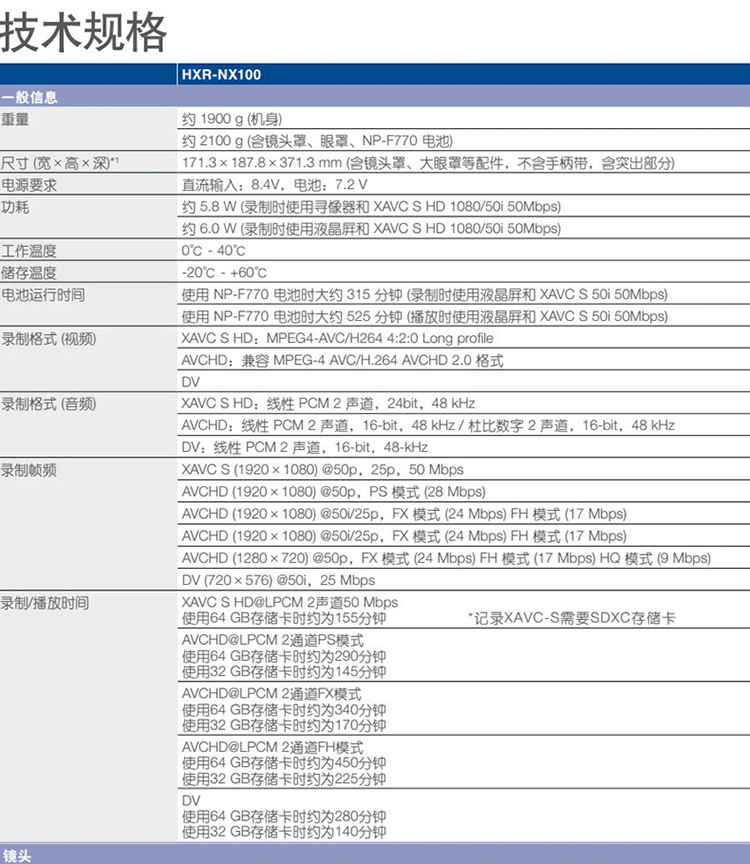Click the 0°C - 40°C value

[213, 251]
